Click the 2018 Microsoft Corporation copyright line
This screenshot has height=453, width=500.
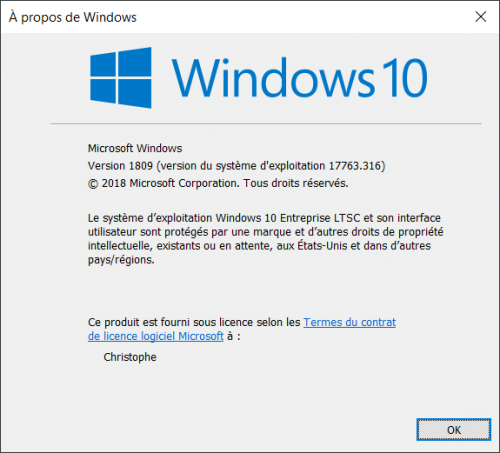point(218,183)
